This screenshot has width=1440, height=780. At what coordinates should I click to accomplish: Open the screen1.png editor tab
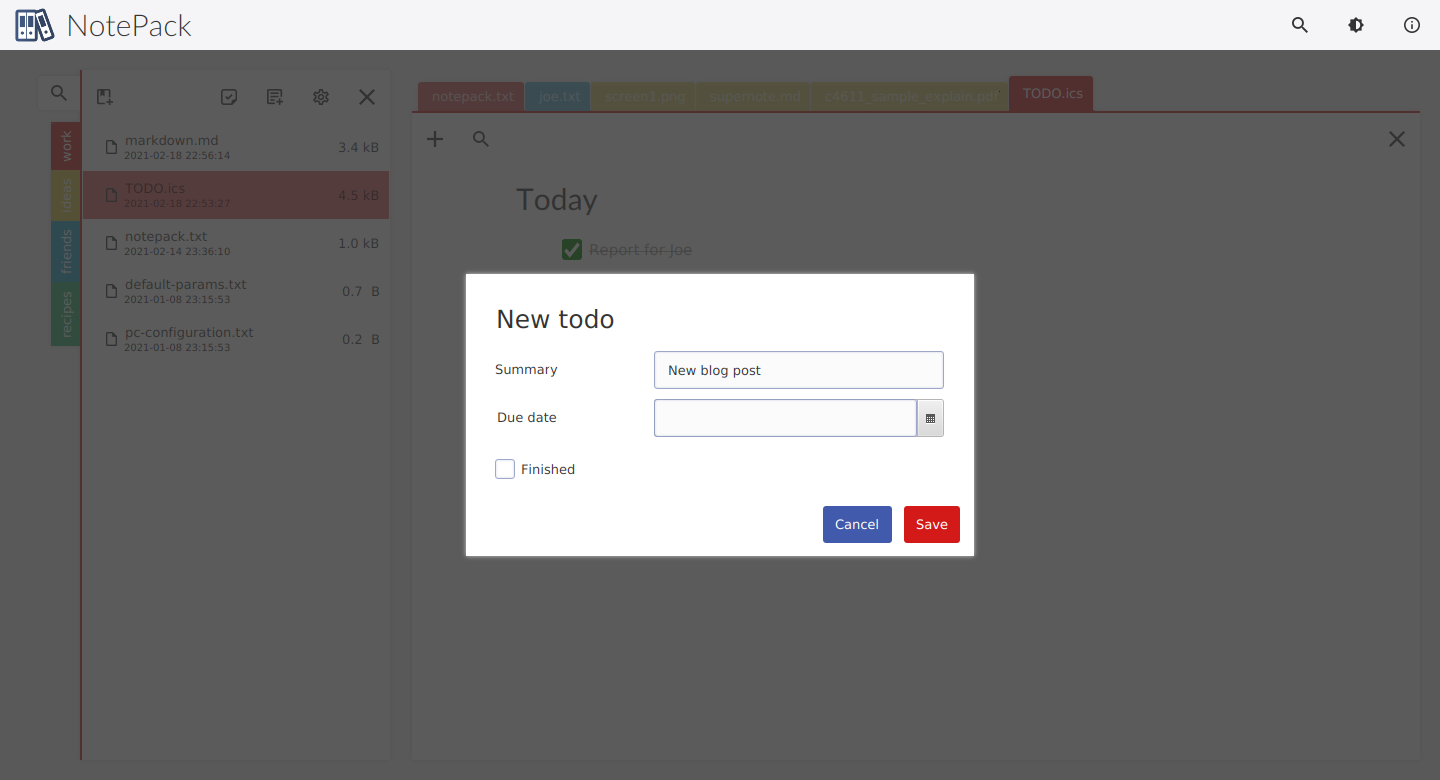[644, 97]
